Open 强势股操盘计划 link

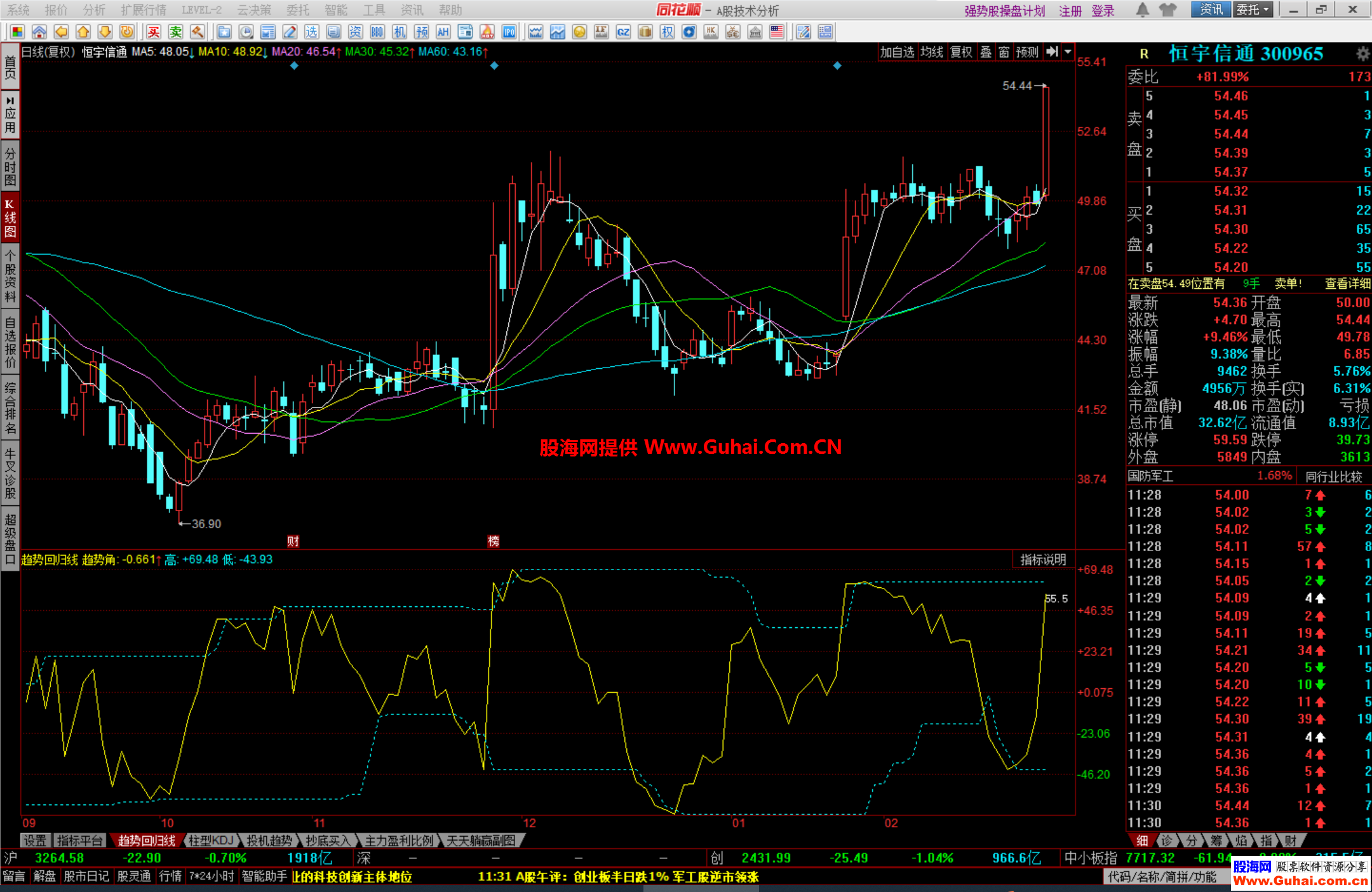click(x=1005, y=11)
